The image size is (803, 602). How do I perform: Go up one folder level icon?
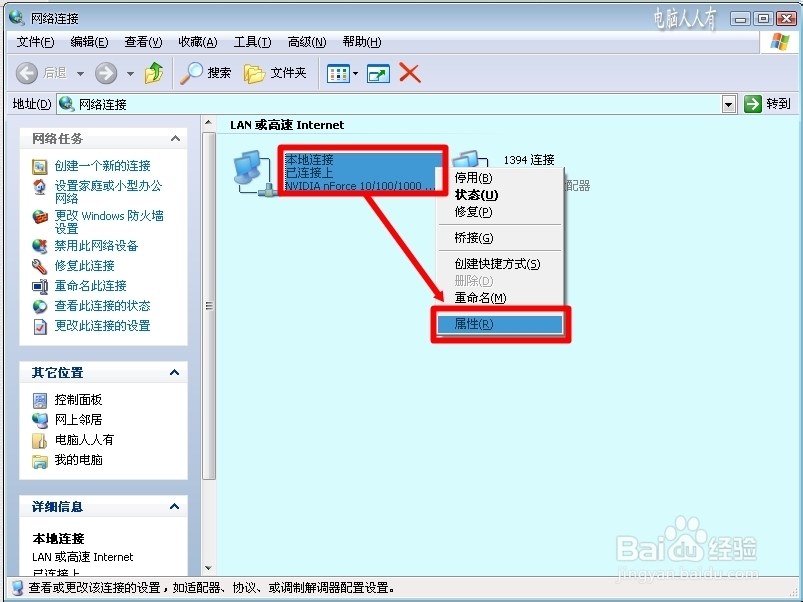point(154,73)
